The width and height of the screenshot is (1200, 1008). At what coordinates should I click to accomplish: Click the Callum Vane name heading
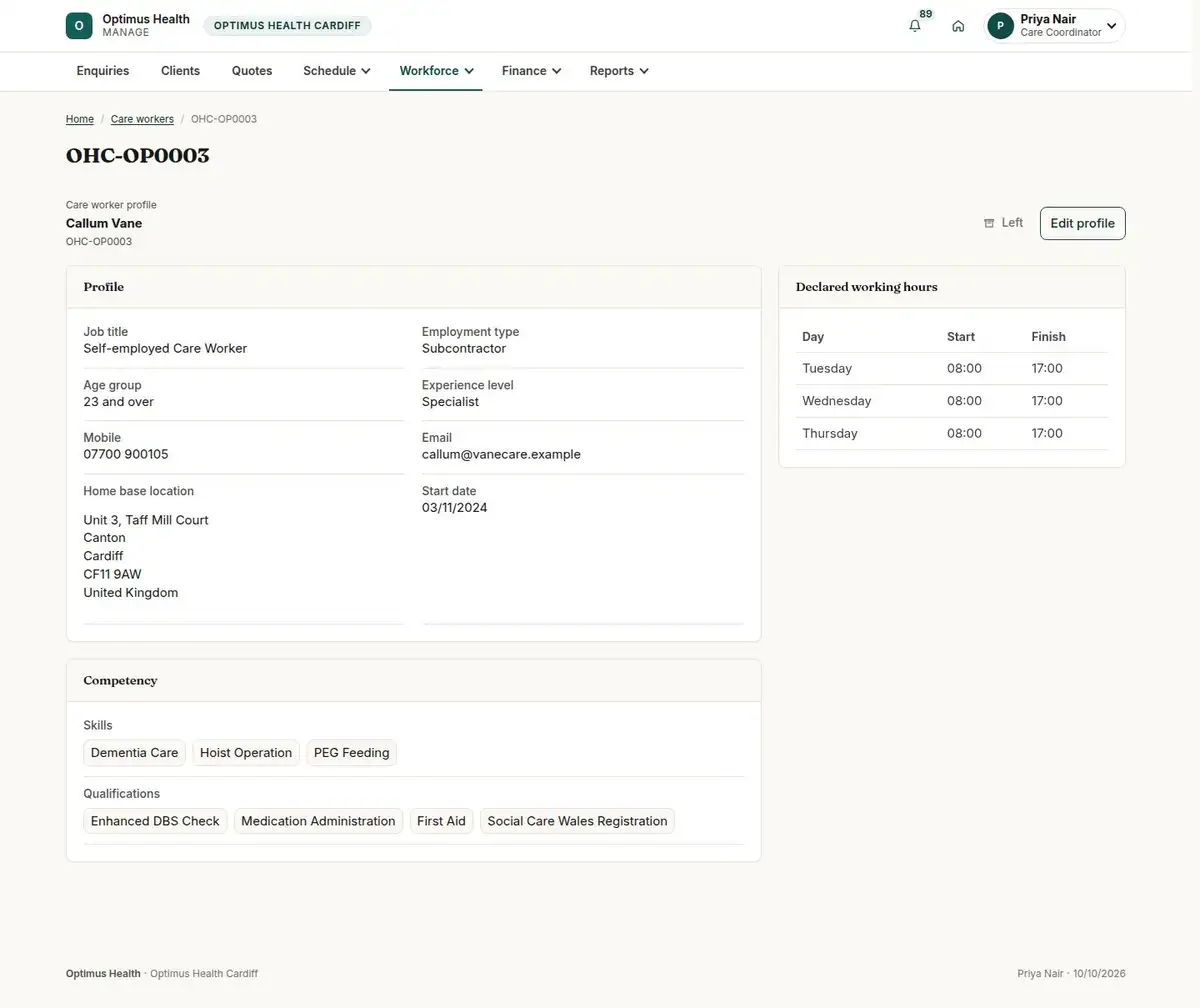104,223
